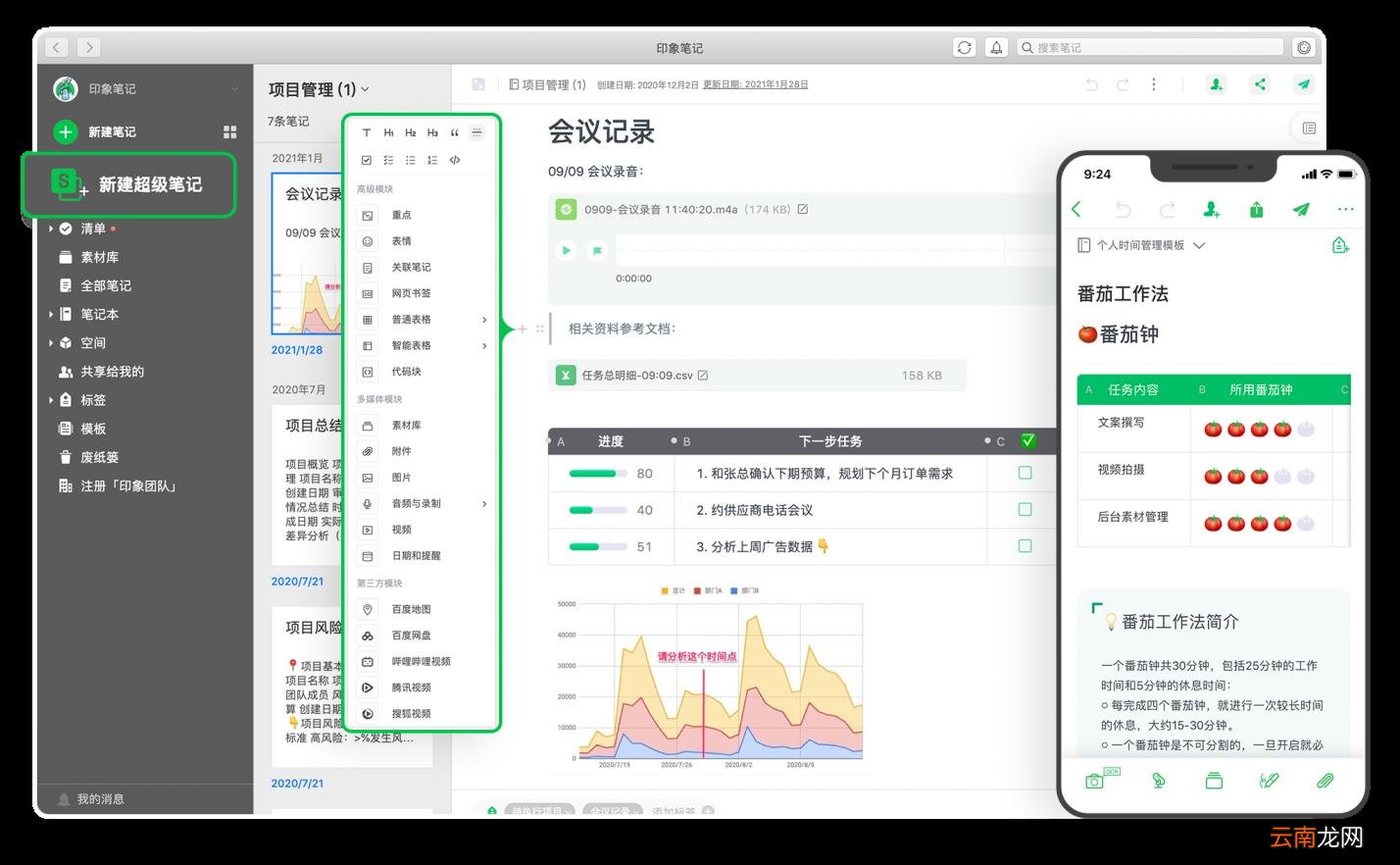The height and width of the screenshot is (865, 1400).
Task: Insert an inline code element
Action: [455, 160]
